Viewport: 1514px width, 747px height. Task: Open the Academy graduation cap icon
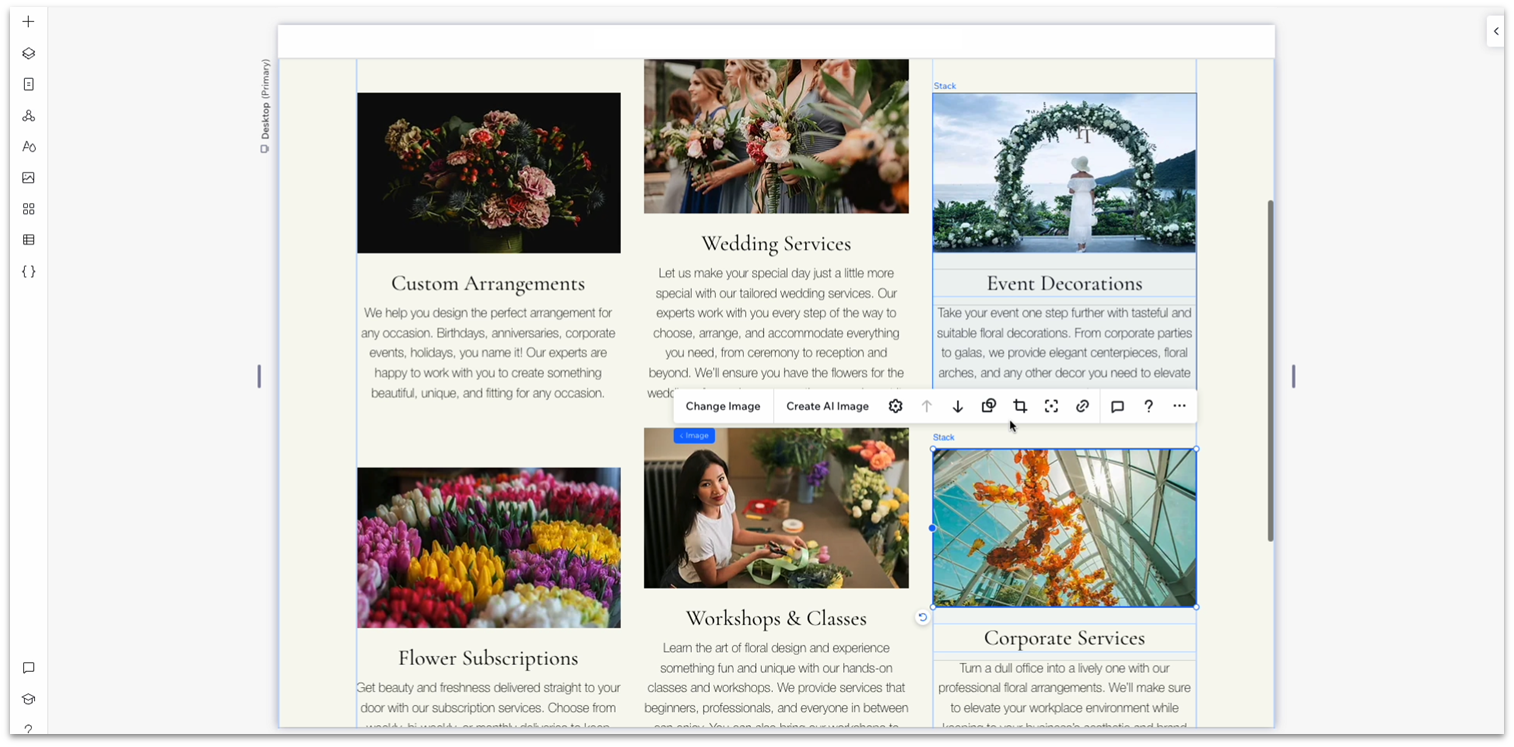point(28,698)
